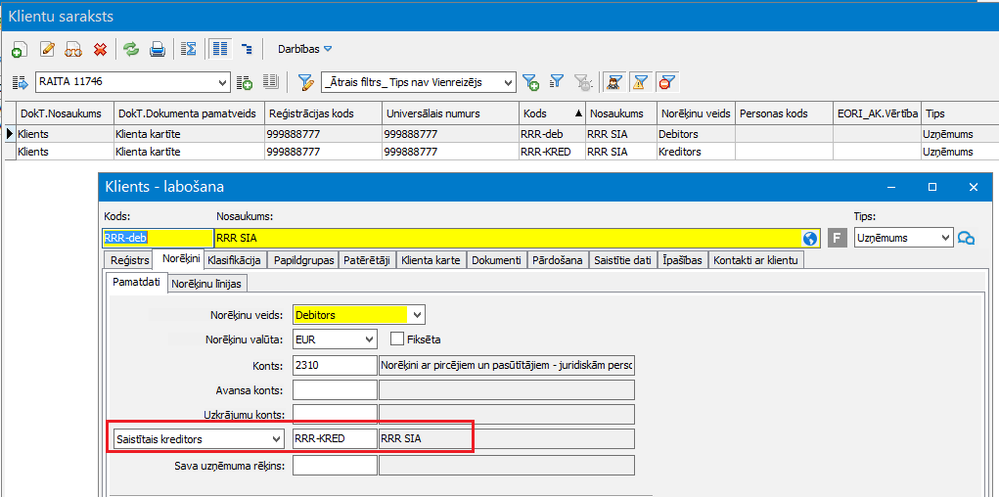Open the Saistītais kreditors dropdown
Screen dimensions: 999x497
pos(277,438)
